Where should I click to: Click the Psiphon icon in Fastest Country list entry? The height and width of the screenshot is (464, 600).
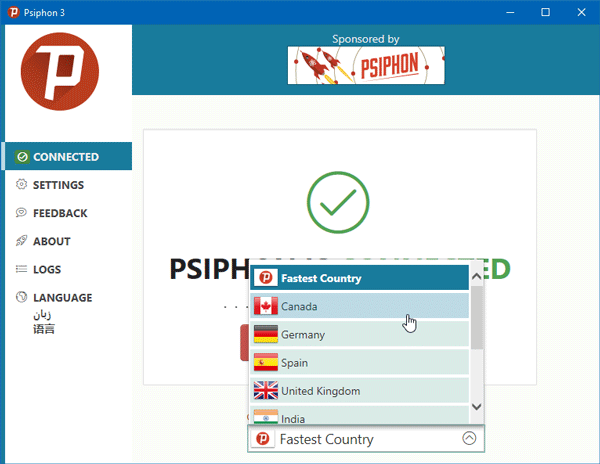click(x=266, y=278)
